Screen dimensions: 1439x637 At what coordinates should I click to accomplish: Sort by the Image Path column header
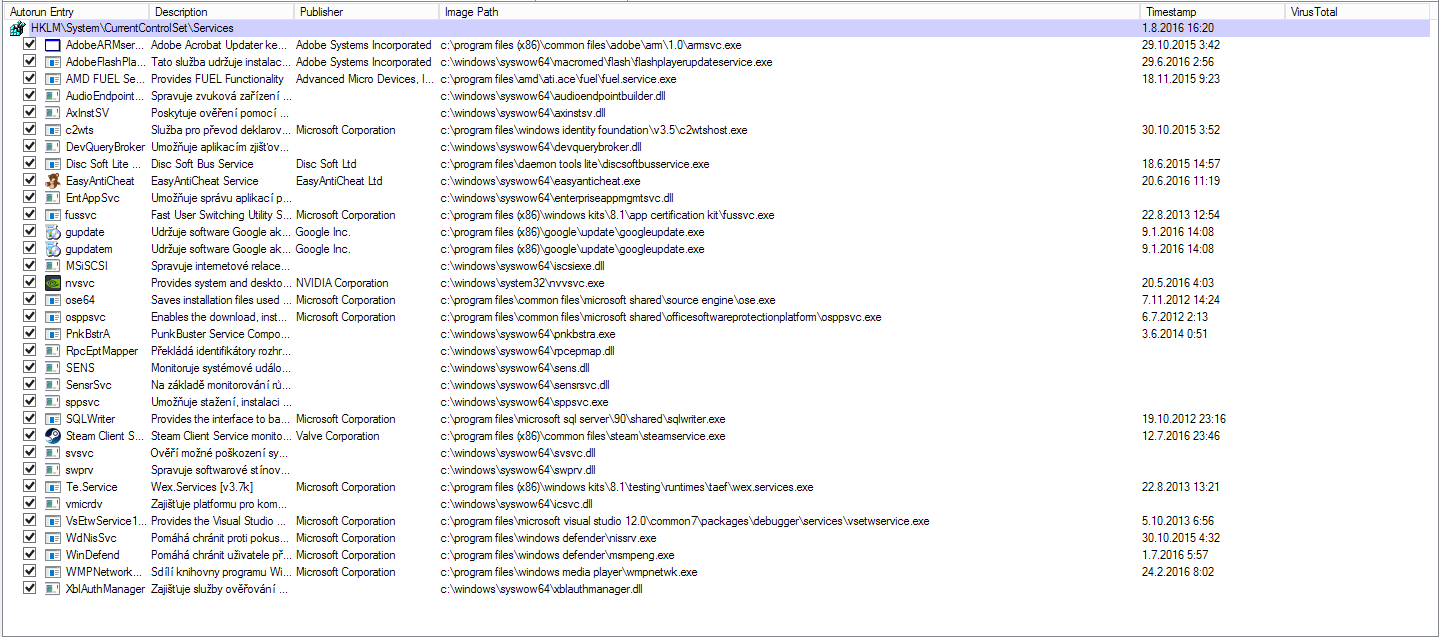[790, 12]
